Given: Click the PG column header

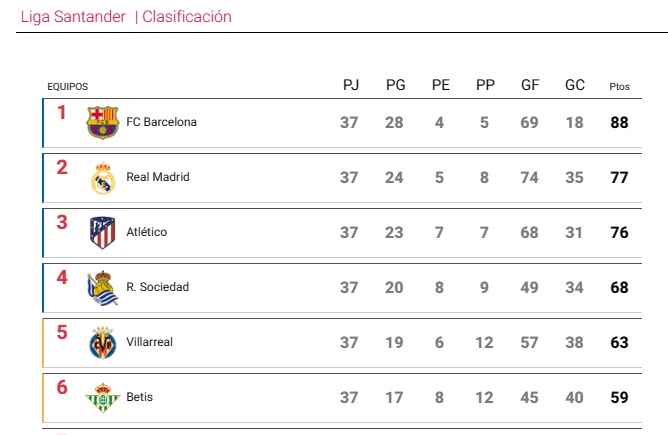Looking at the screenshot, I should click(396, 85).
